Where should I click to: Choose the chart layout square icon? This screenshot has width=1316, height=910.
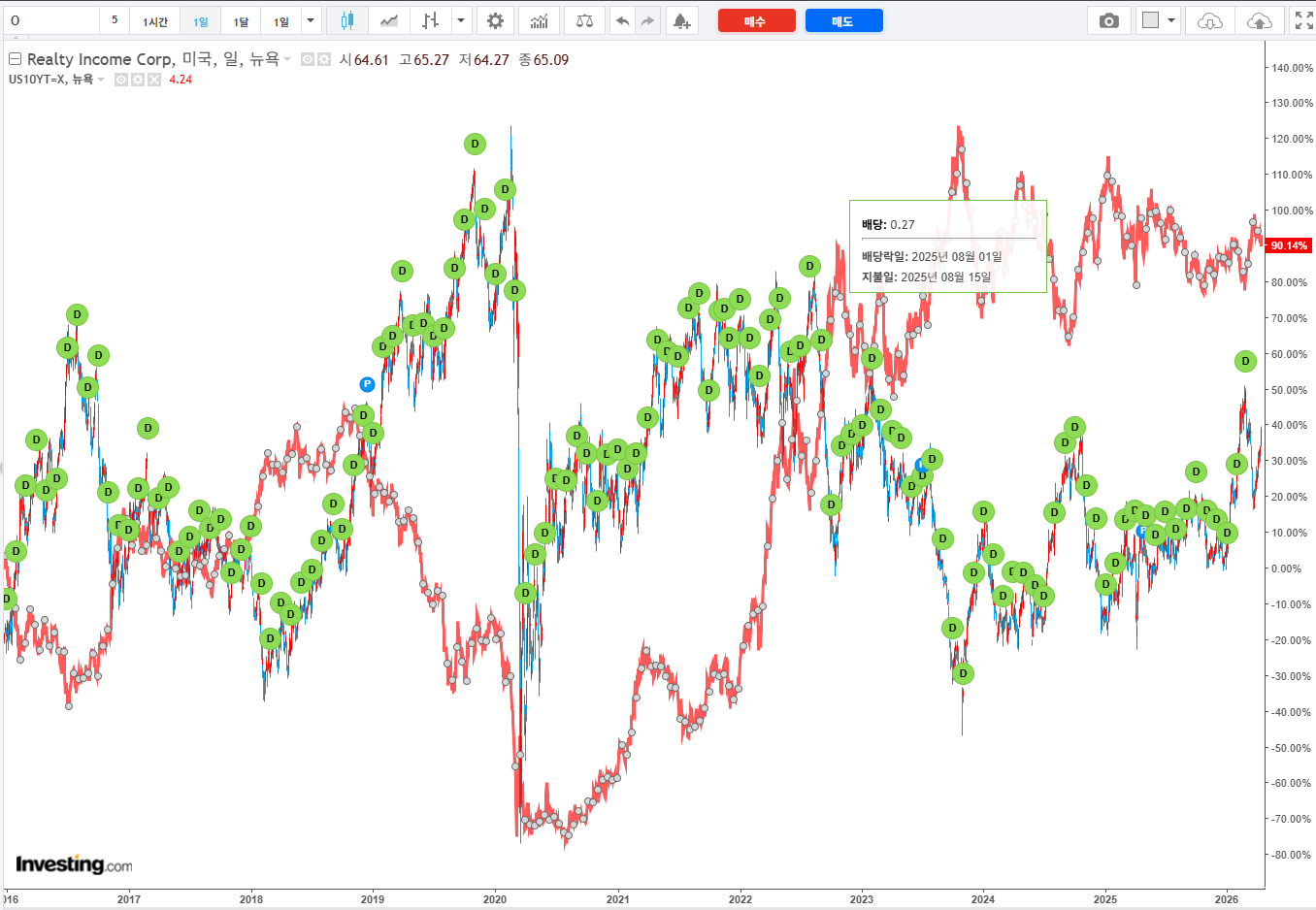(1151, 20)
